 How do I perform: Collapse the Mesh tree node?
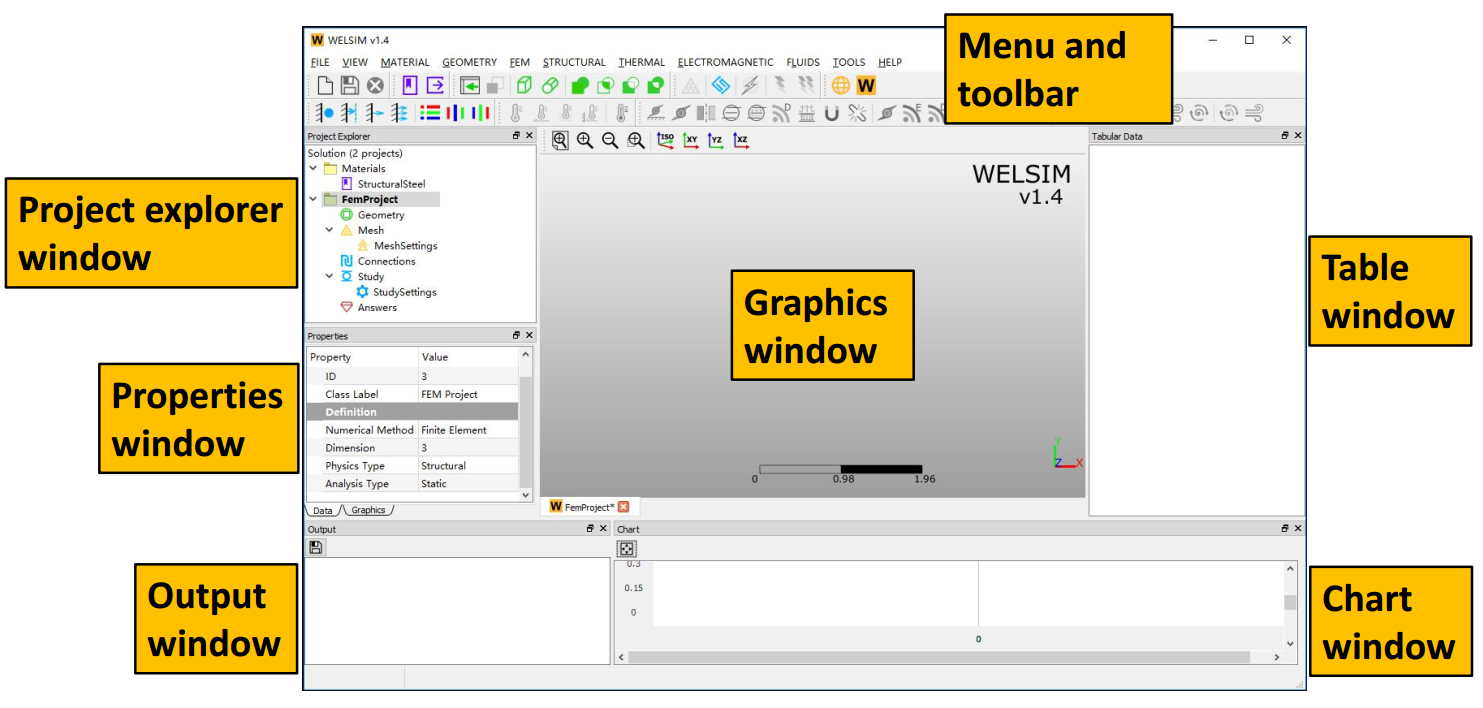coord(330,230)
